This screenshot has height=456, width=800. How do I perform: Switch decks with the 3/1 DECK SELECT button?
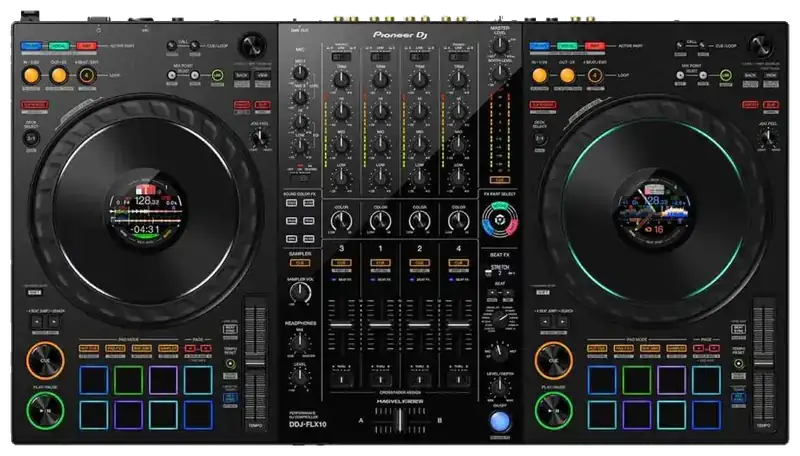tap(31, 138)
